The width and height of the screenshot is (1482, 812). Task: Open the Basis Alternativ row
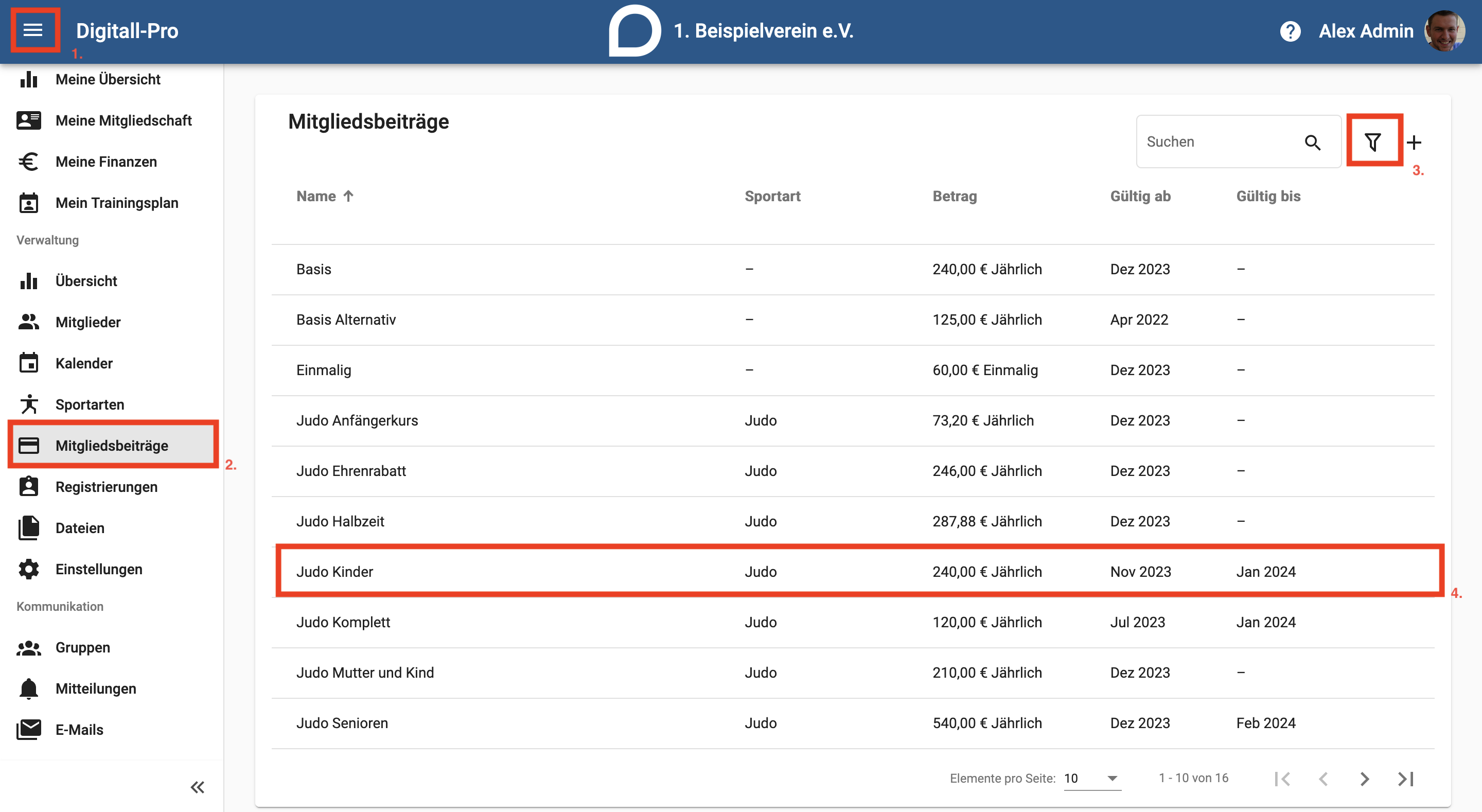[x=853, y=320]
